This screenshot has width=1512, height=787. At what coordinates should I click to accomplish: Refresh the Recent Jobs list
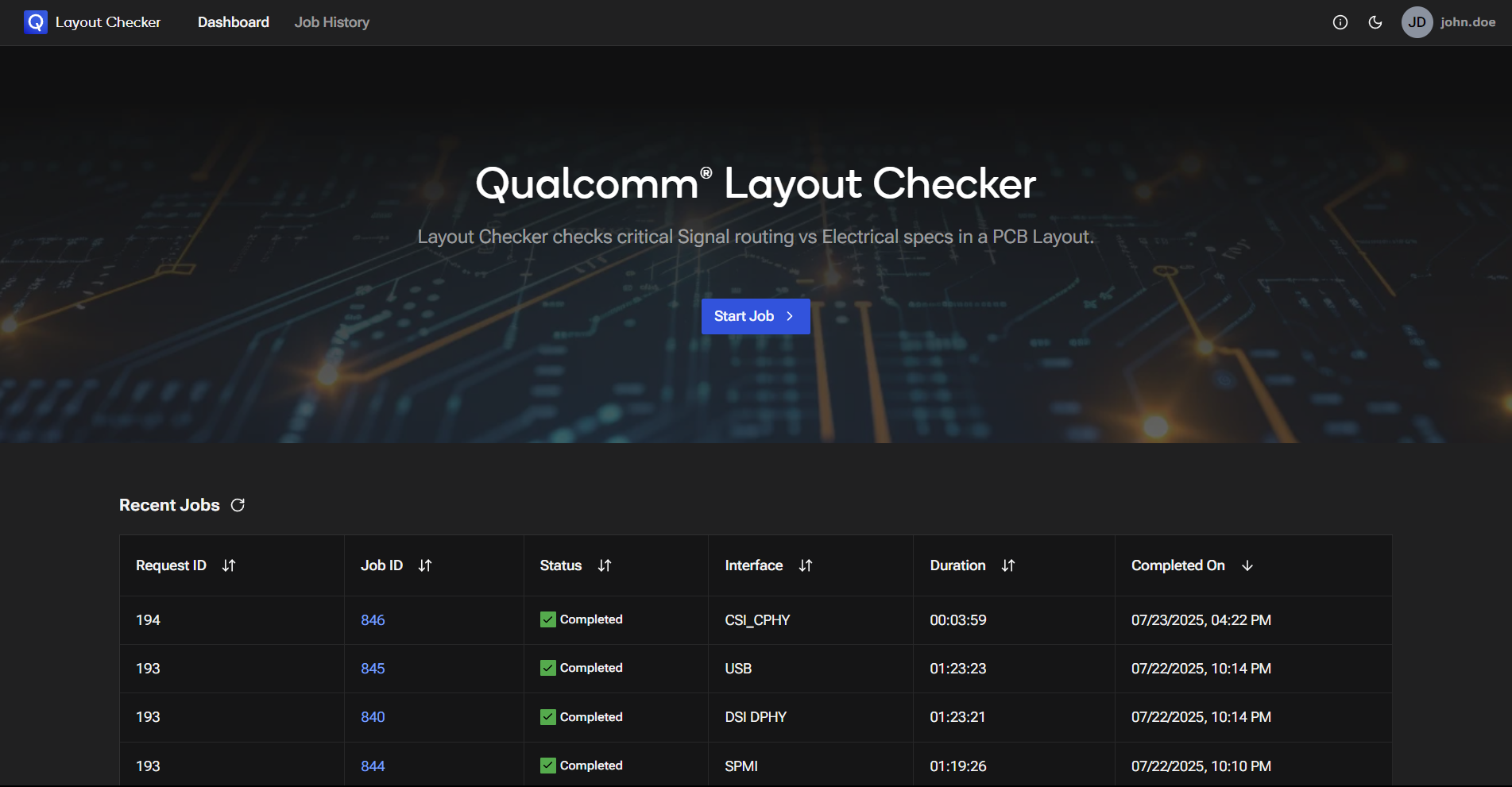tap(238, 505)
